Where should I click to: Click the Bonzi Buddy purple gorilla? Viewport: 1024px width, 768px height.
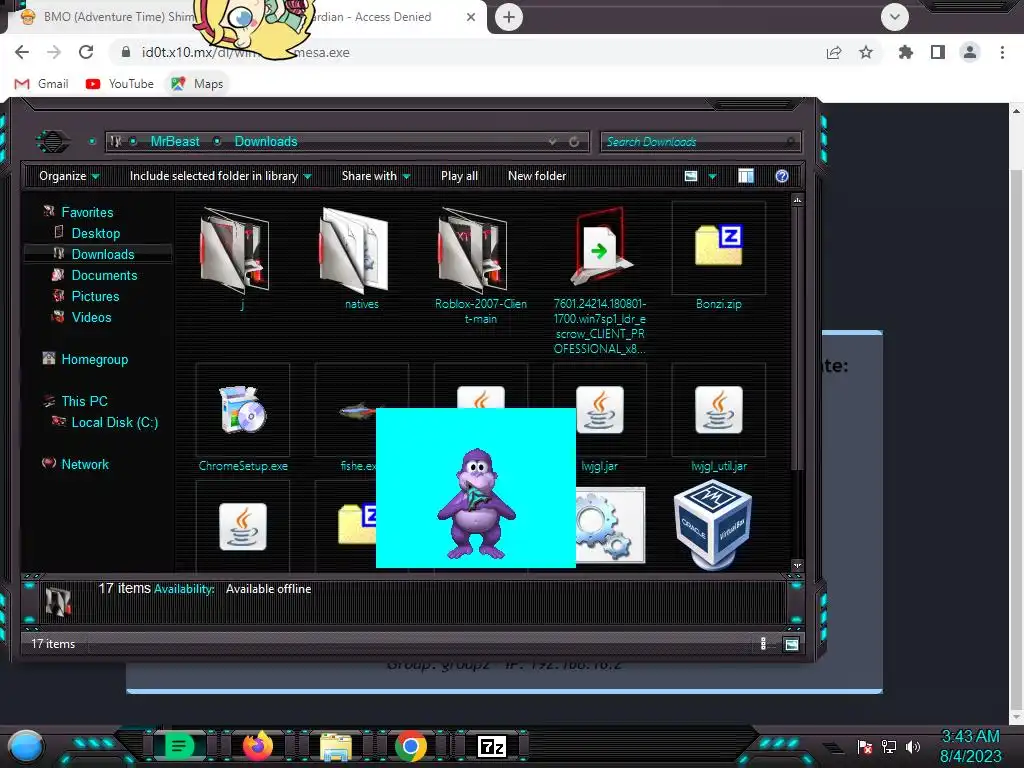(x=477, y=503)
